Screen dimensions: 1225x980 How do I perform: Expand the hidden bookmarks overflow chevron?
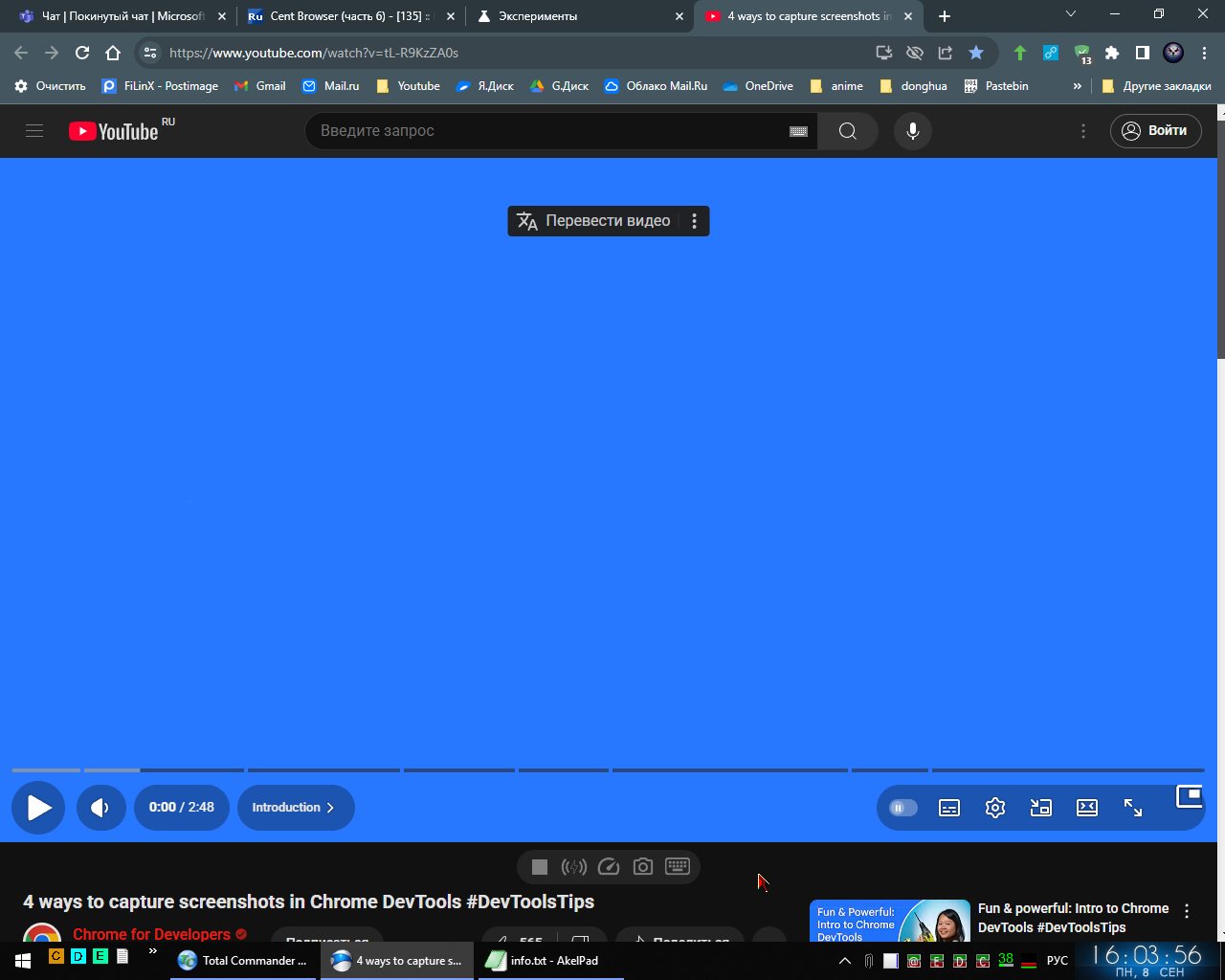pos(1078,86)
